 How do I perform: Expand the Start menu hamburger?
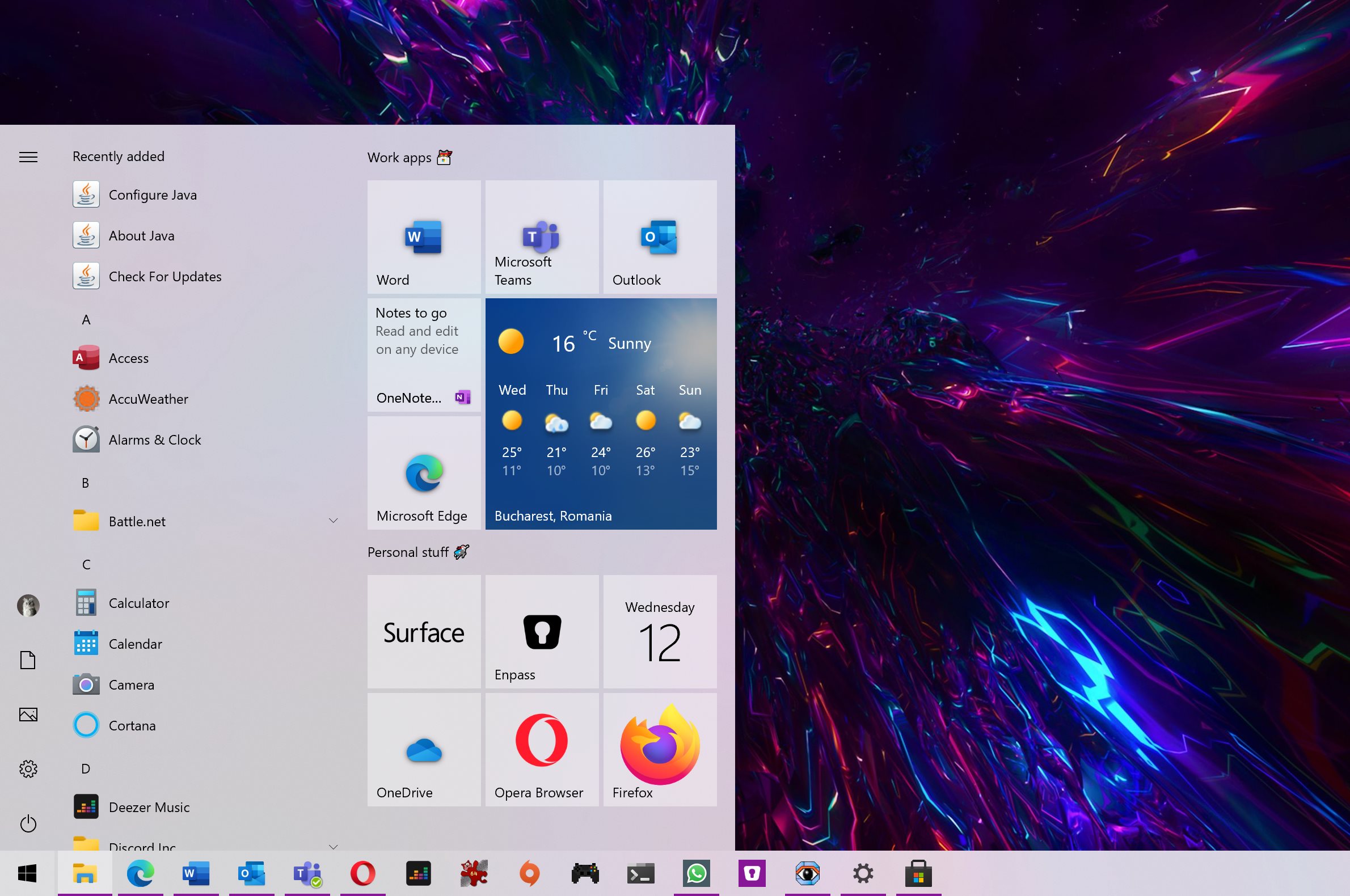click(x=28, y=157)
